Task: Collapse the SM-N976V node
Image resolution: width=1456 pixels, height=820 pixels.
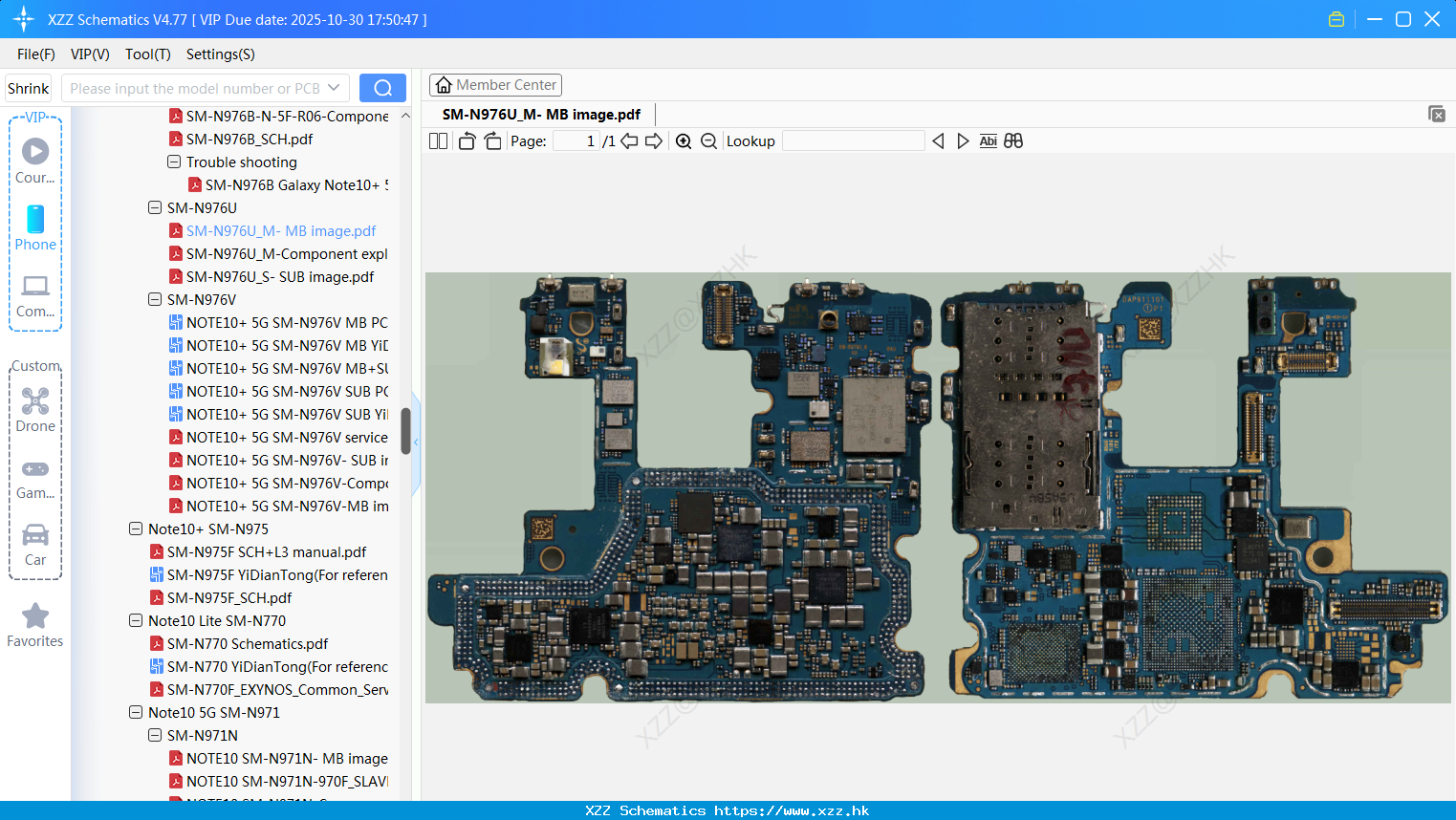Action: 155,299
